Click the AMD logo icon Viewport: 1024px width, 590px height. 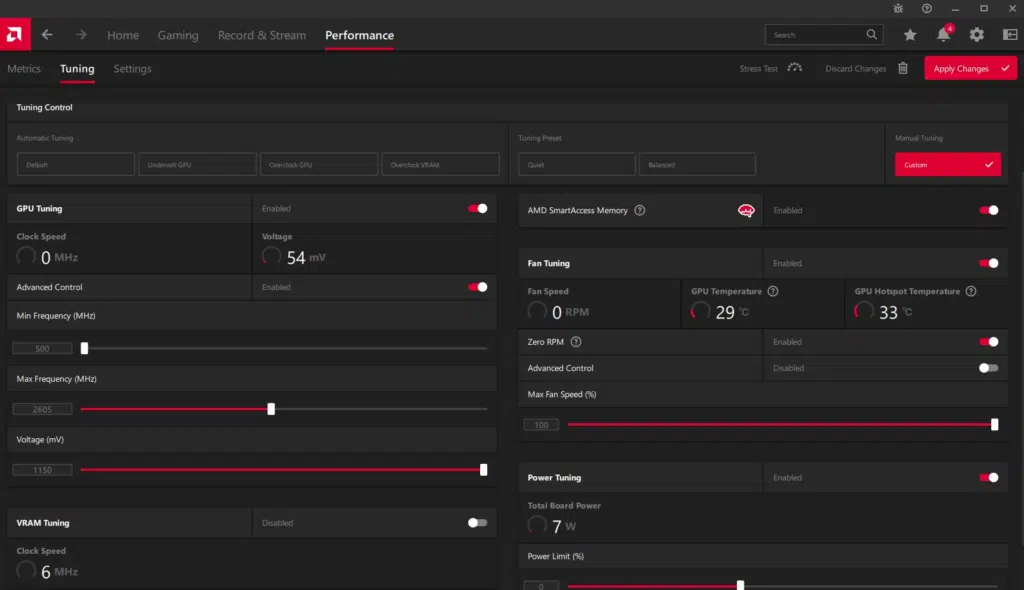(14, 35)
